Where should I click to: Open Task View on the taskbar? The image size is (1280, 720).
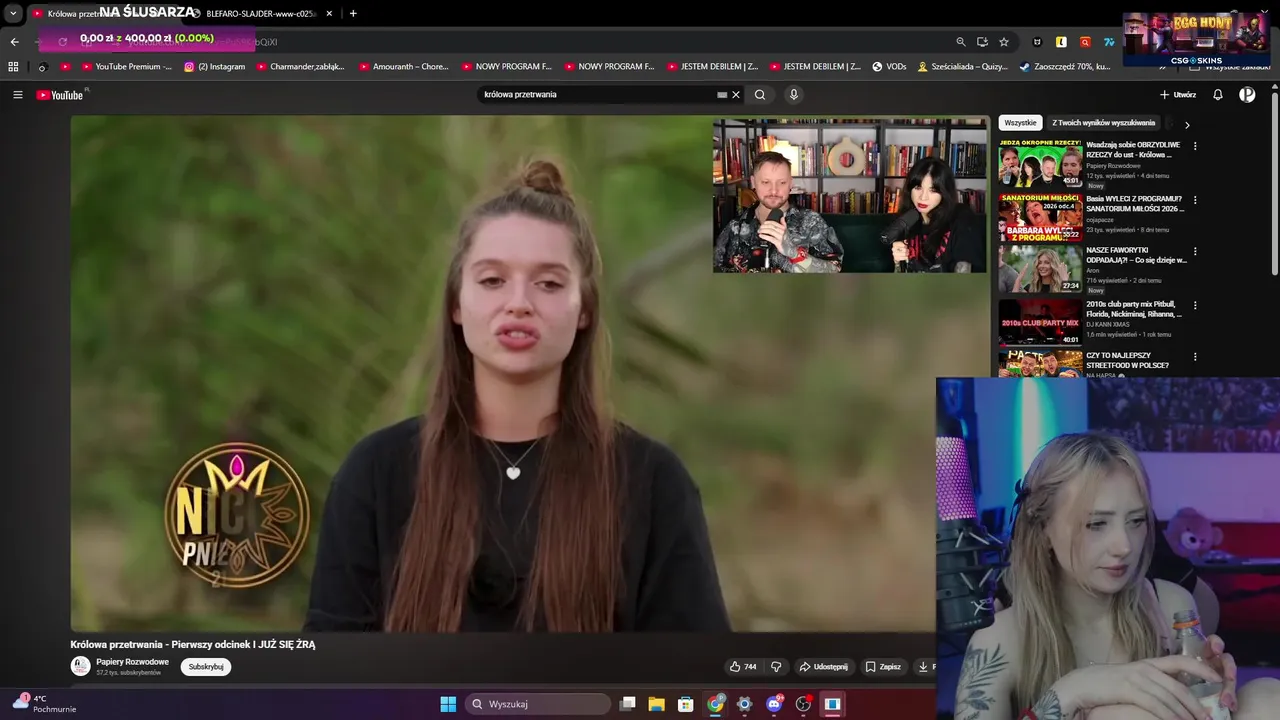point(627,704)
